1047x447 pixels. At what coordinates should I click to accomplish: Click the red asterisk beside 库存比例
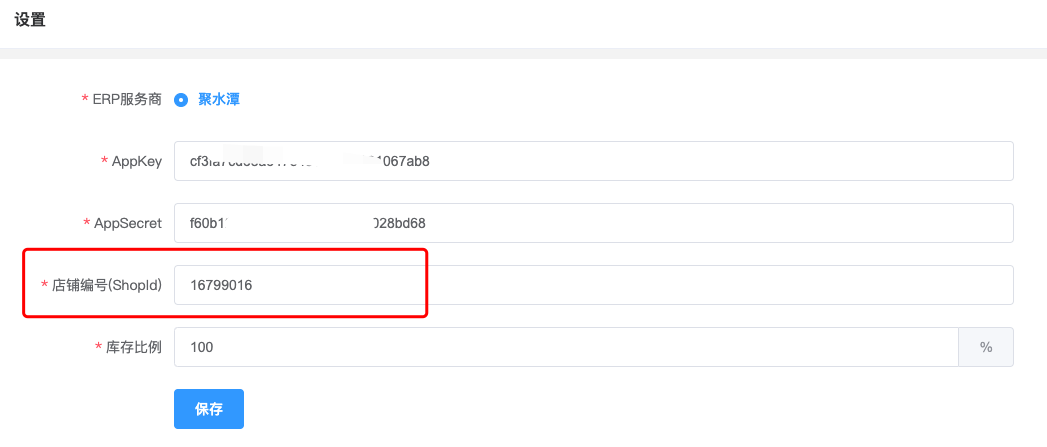tap(98, 347)
